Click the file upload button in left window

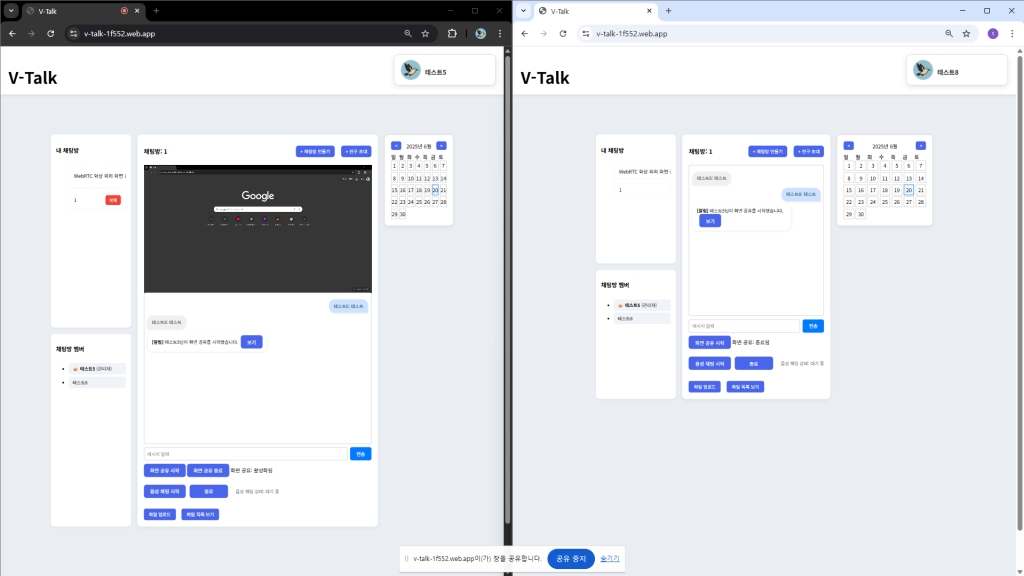pos(159,515)
